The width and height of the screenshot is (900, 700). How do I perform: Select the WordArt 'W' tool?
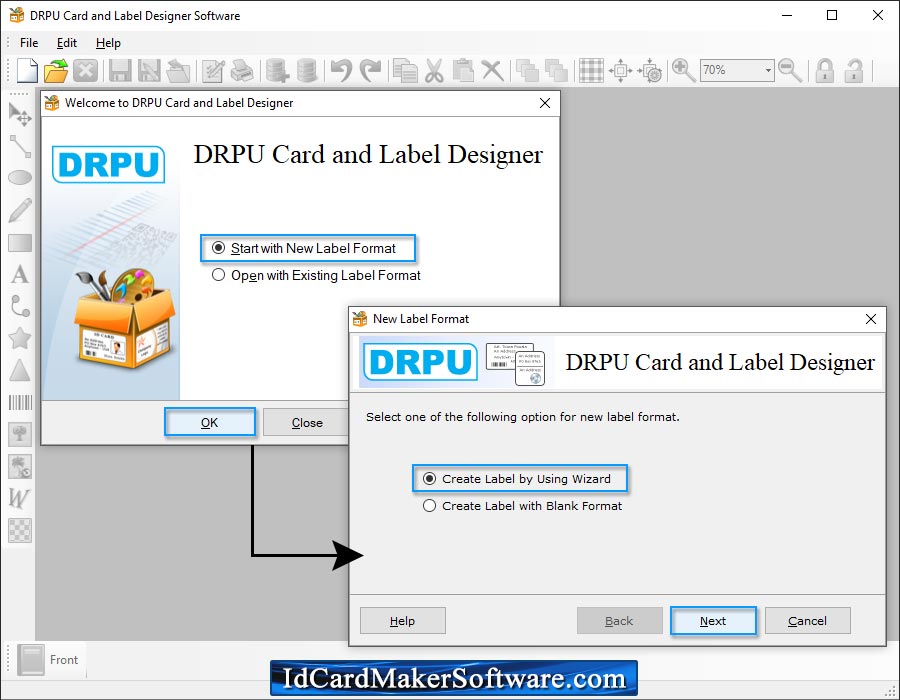coord(19,498)
